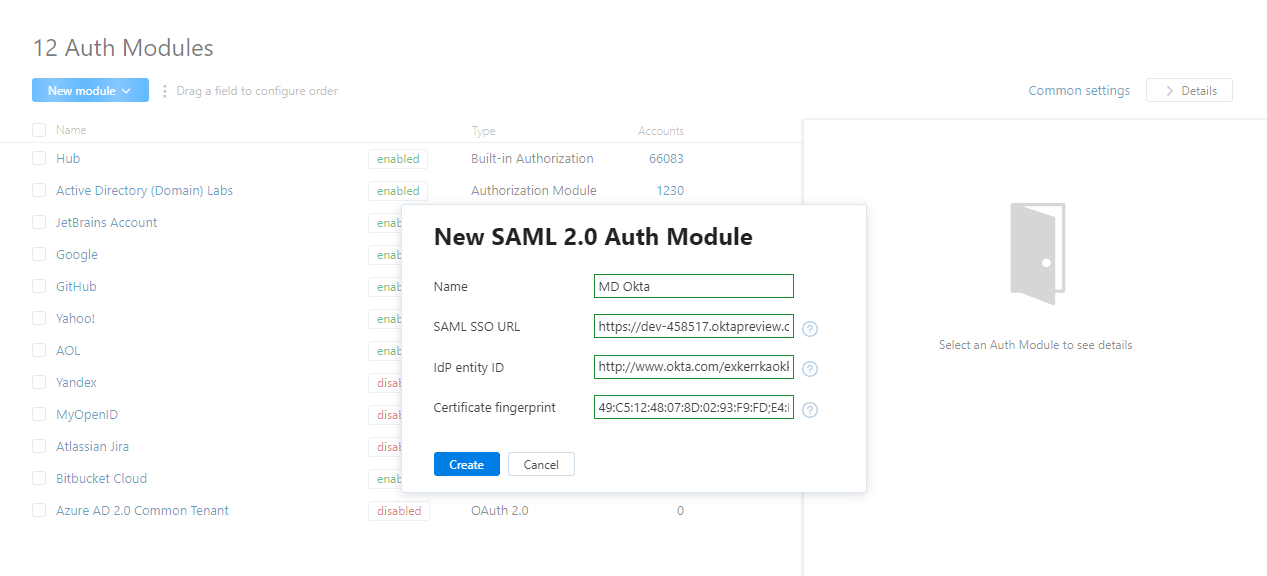Image resolution: width=1267 pixels, height=576 pixels.
Task: Click the drag handle dots beside New module
Action: pyautogui.click(x=166, y=90)
